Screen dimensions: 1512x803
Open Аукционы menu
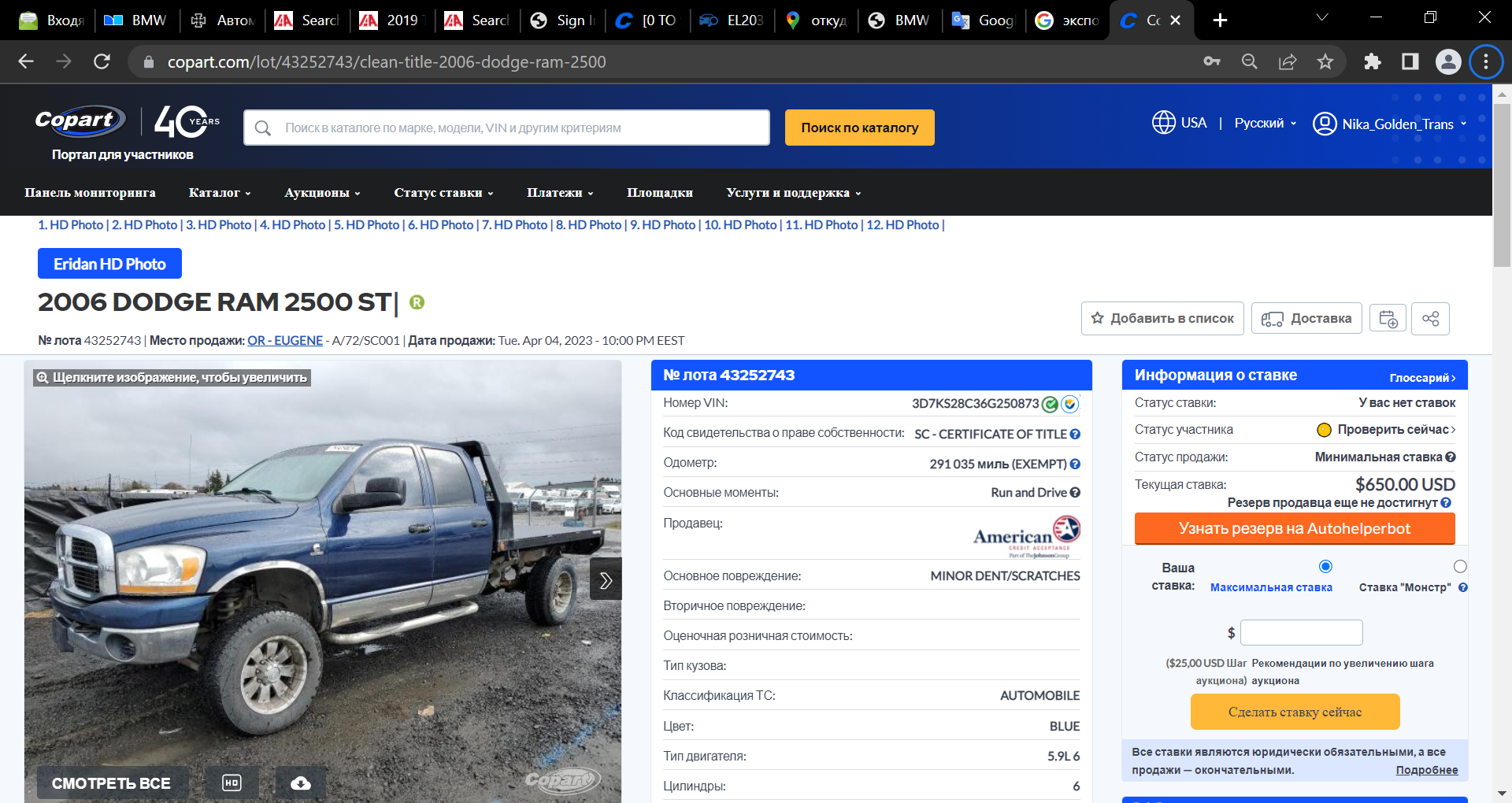click(x=322, y=193)
